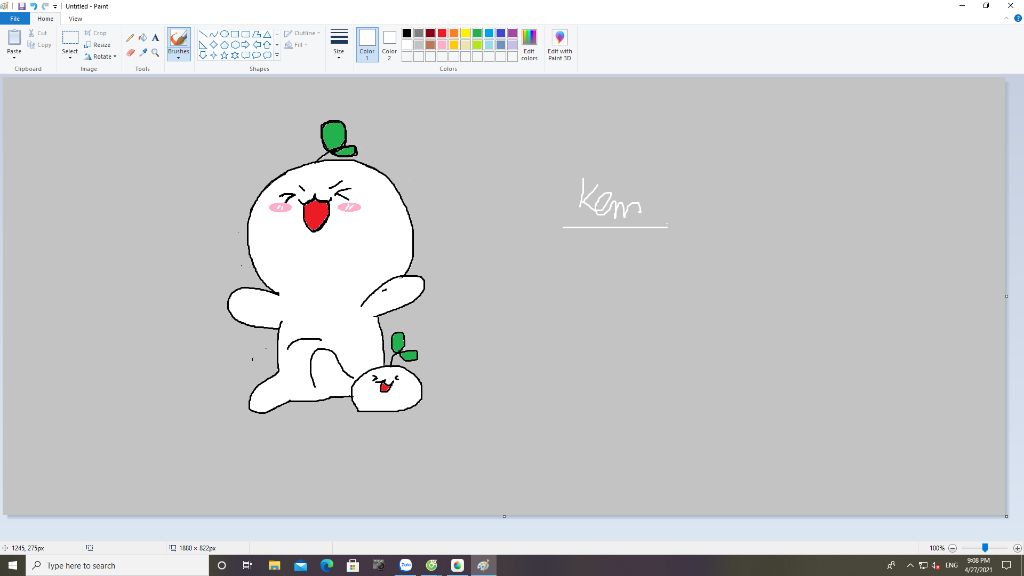Open the notification center icon
This screenshot has height=576, width=1024.
coord(1007,566)
